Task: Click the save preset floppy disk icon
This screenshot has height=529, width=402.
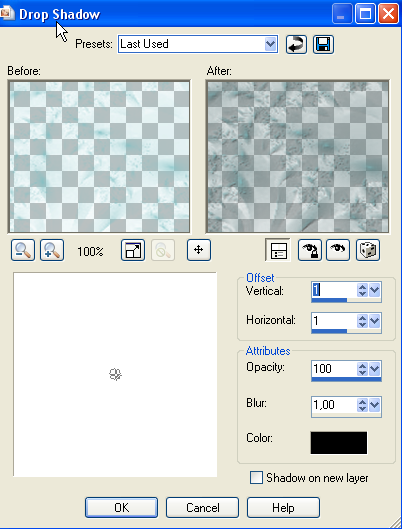Action: click(x=323, y=45)
